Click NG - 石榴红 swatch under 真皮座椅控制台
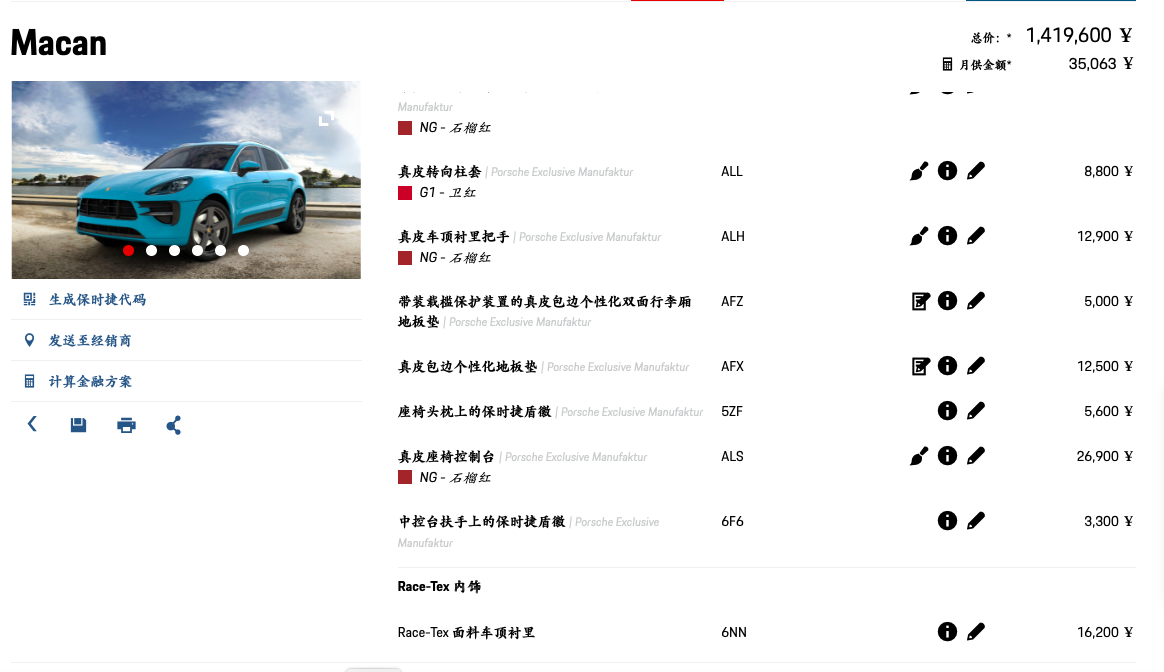Image resolution: width=1164 pixels, height=672 pixels. [405, 477]
